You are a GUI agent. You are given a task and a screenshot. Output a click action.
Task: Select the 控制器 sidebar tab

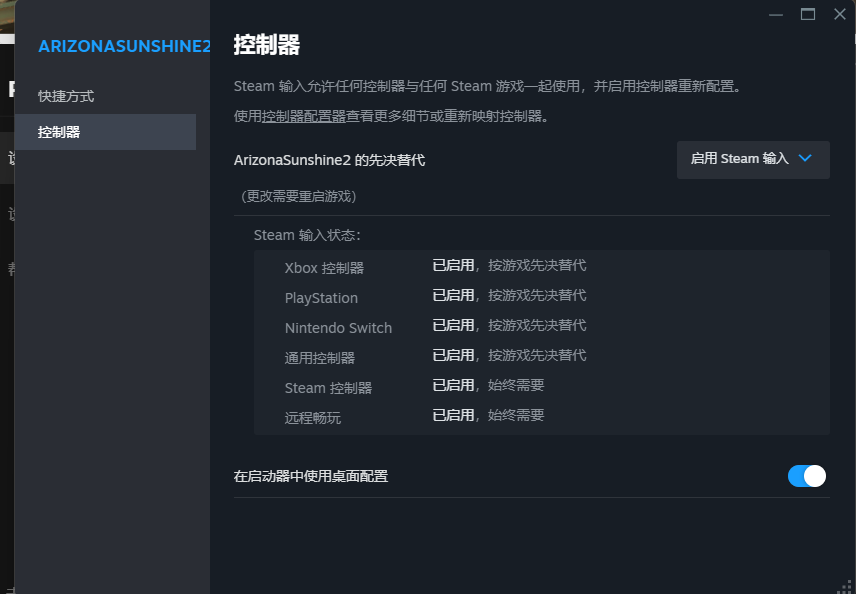coord(105,132)
